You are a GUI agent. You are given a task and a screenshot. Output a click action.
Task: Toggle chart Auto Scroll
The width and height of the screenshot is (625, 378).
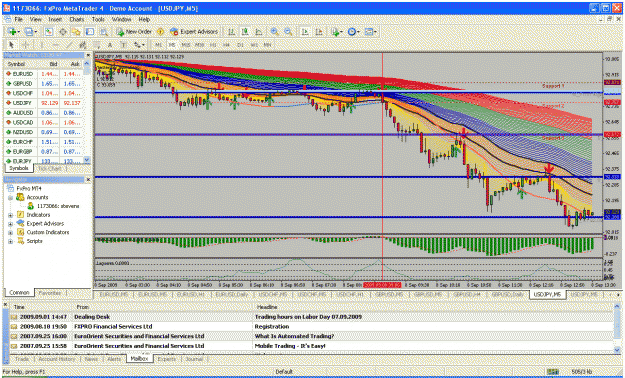[x=305, y=32]
